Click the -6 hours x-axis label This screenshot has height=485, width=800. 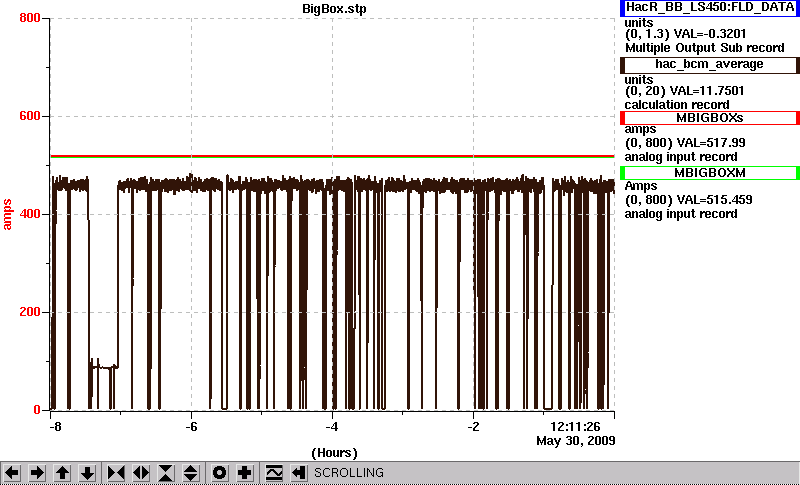191,427
